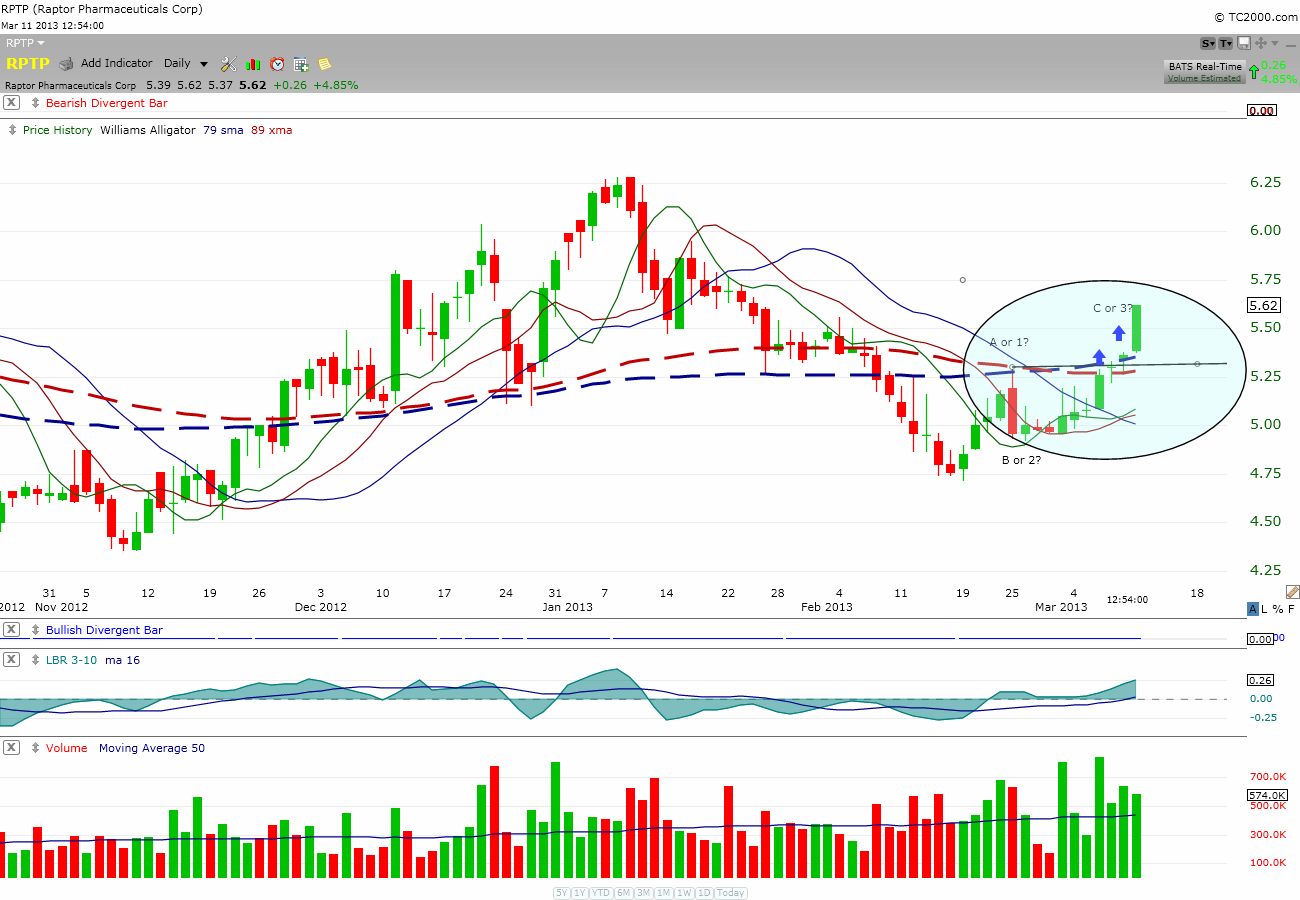The width and height of the screenshot is (1300, 900).
Task: Close the Volume pane with X
Action: 11,748
